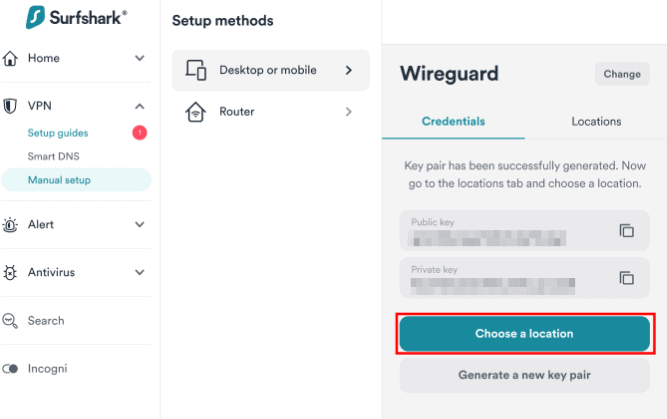The image size is (667, 419).
Task: Select the Credentials tab
Action: click(x=453, y=121)
